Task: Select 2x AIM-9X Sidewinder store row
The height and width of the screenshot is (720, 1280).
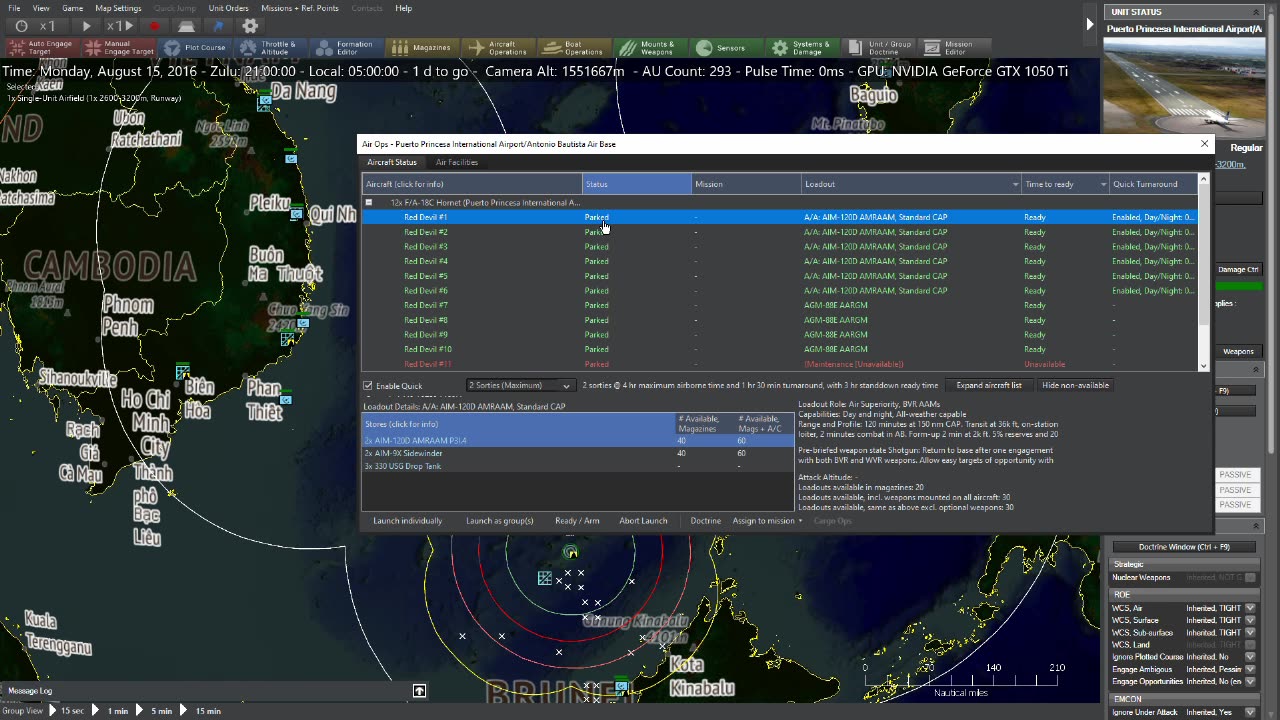Action: tap(577, 453)
